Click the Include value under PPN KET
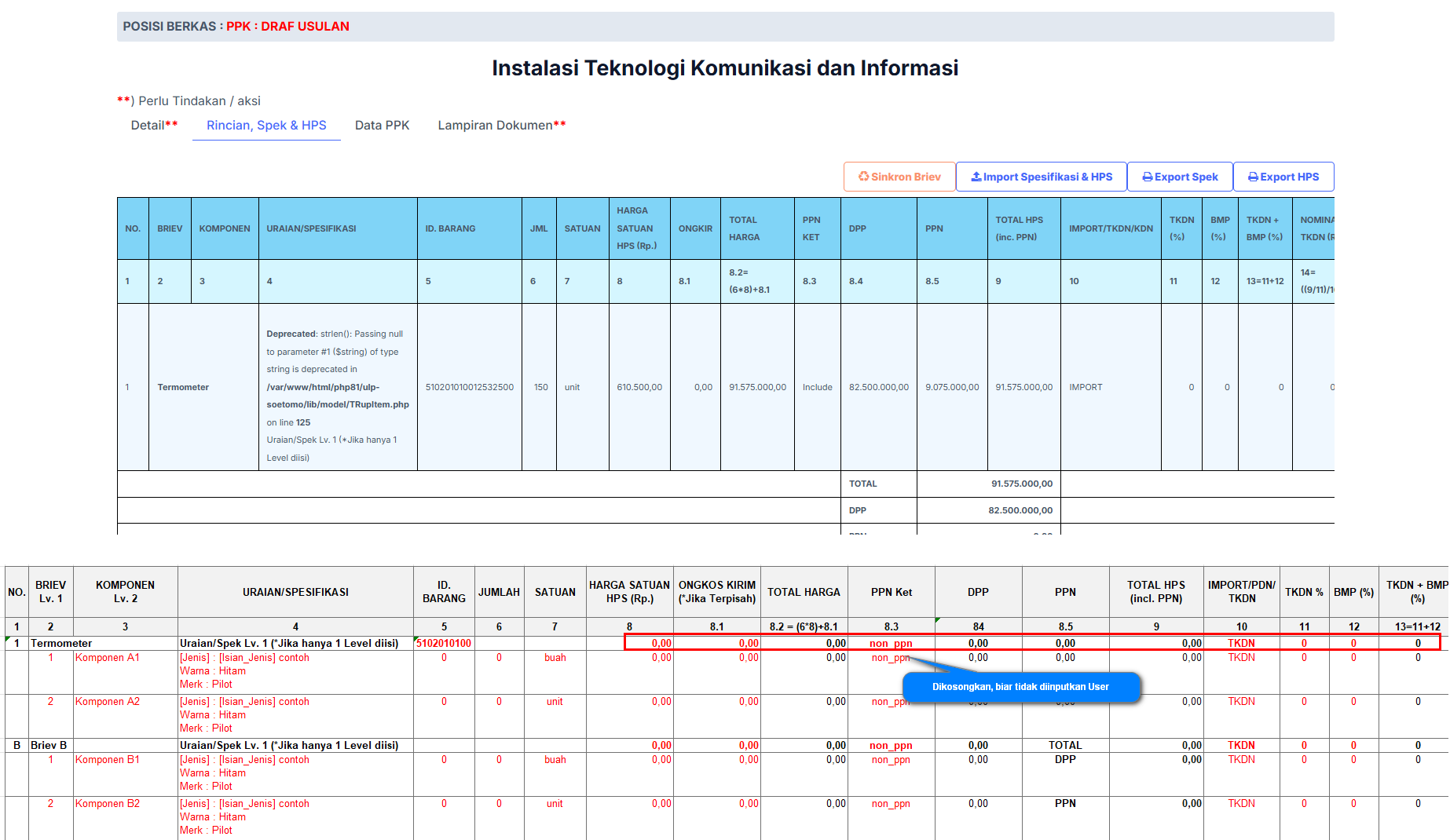The width and height of the screenshot is (1450, 840). pyautogui.click(x=817, y=387)
